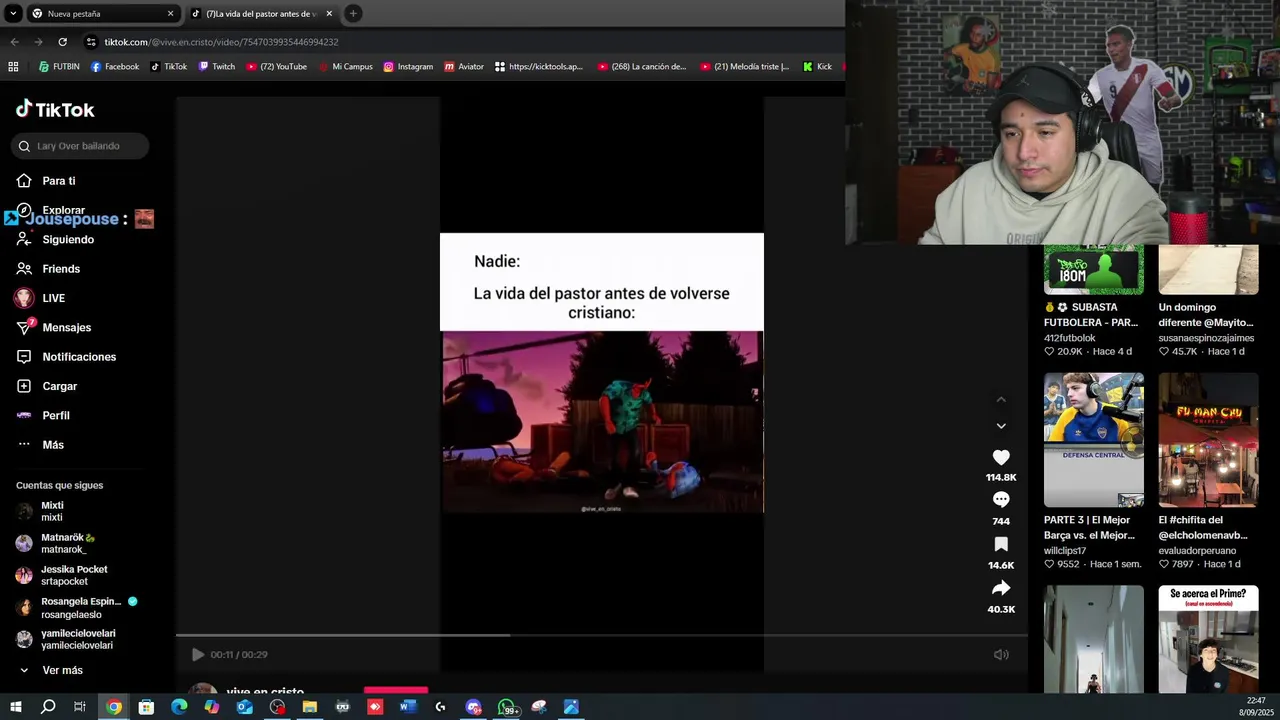
Task: Open SUBASTA FUTBOLERA recommended video
Action: (x=1094, y=270)
